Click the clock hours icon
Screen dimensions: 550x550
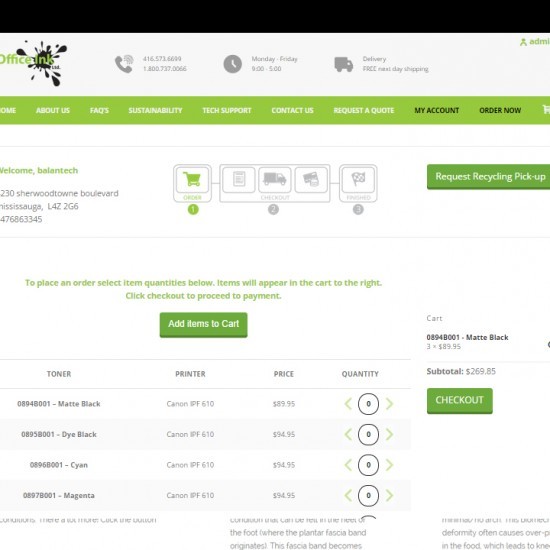[233, 64]
